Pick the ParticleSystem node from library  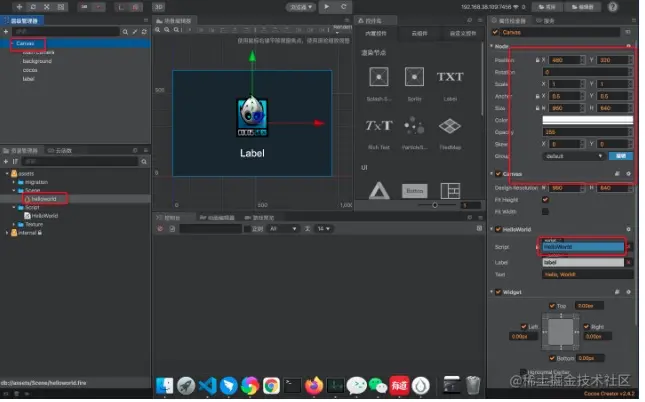(414, 125)
